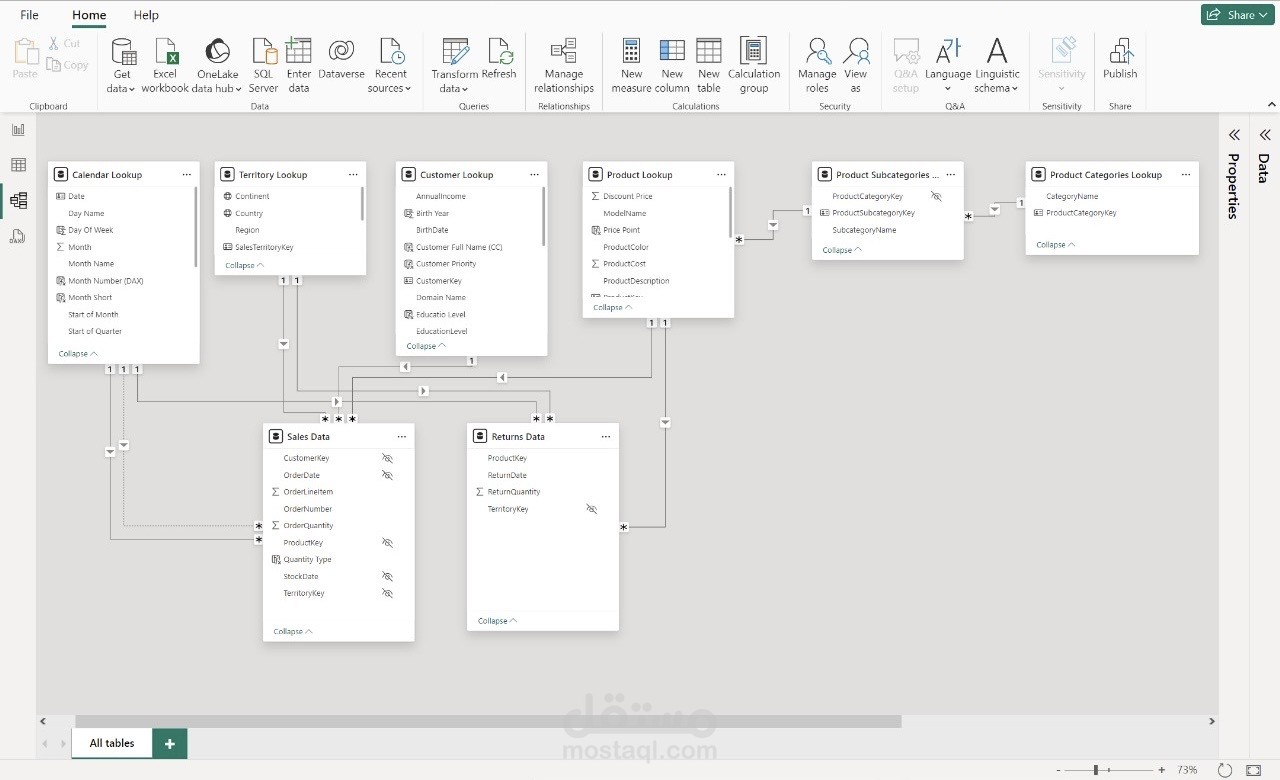Screen dimensions: 1280x780
Task: Create a New measure
Action: click(x=631, y=66)
